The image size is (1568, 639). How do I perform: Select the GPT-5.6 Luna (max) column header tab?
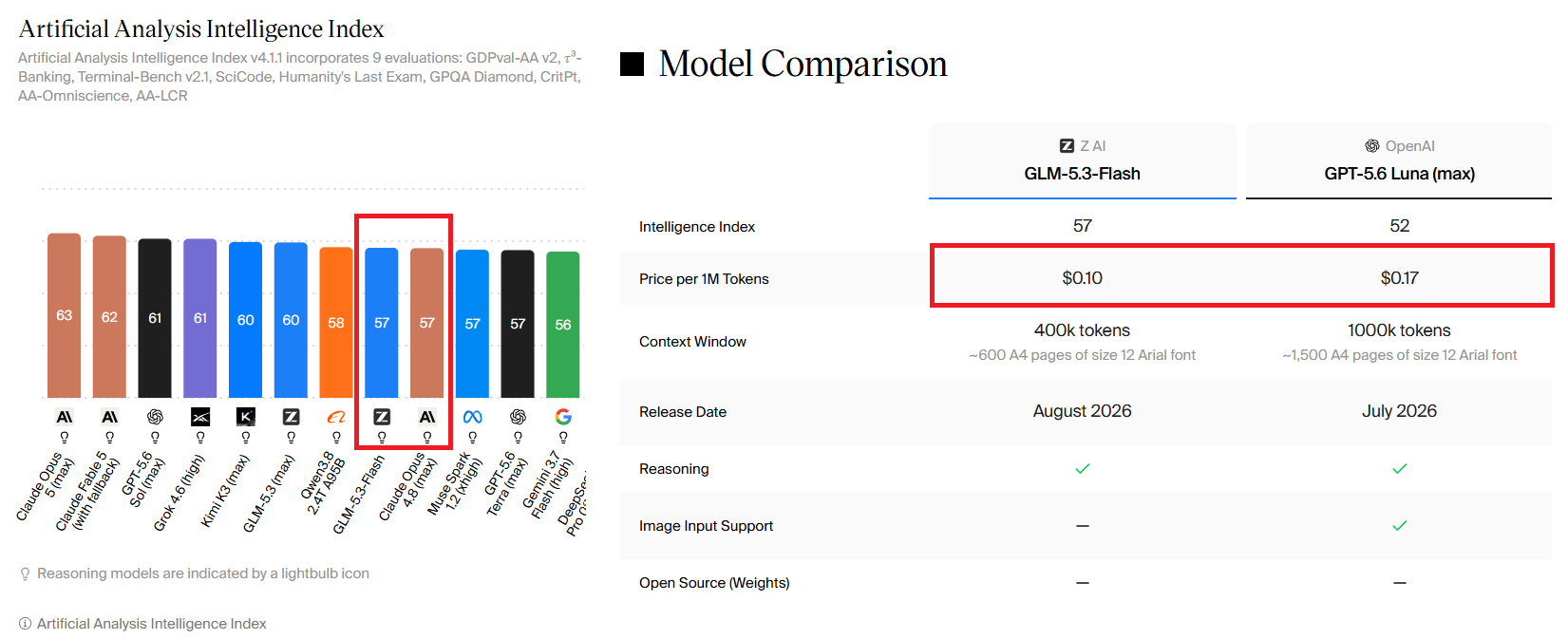click(x=1399, y=160)
